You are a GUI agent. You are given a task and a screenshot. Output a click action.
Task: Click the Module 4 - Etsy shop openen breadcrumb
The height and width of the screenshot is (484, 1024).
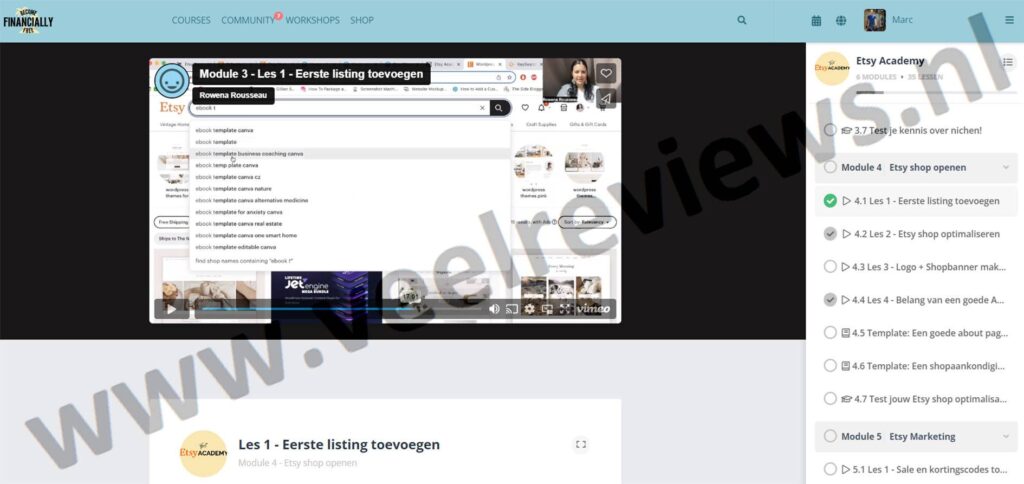[x=298, y=463]
